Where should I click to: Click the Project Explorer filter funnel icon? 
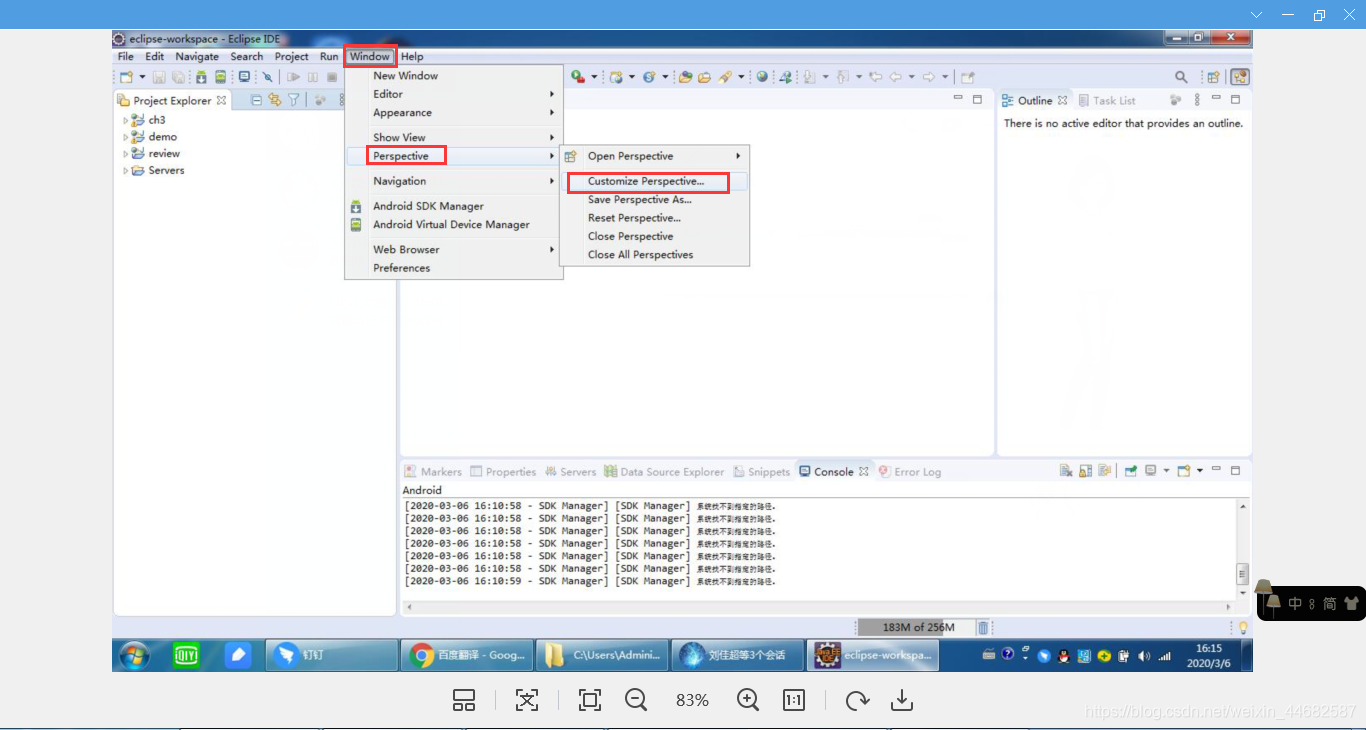(x=294, y=100)
